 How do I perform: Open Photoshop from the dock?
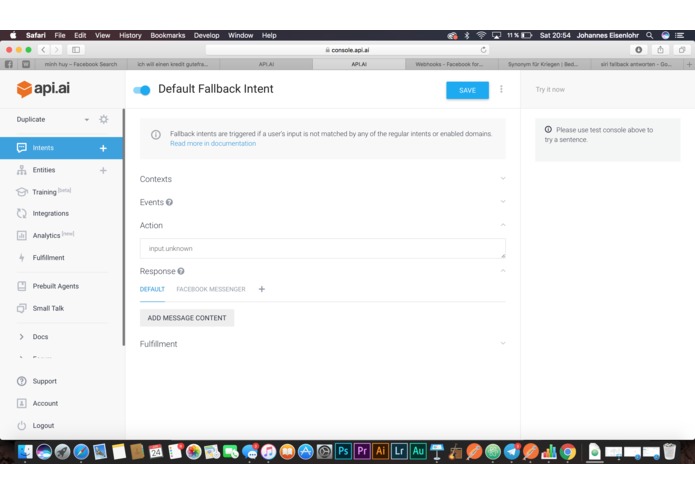(x=343, y=451)
